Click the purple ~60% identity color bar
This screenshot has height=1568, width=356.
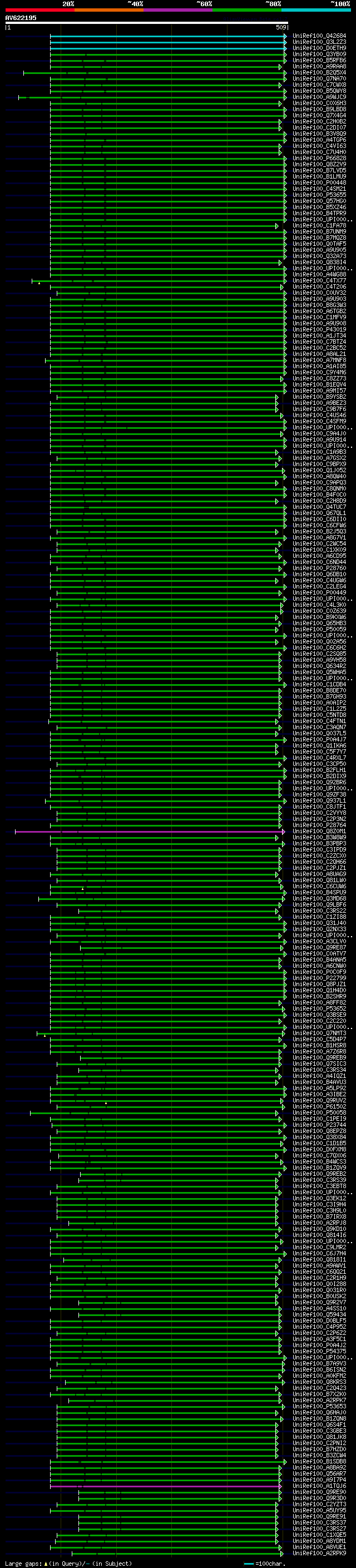(177, 10)
